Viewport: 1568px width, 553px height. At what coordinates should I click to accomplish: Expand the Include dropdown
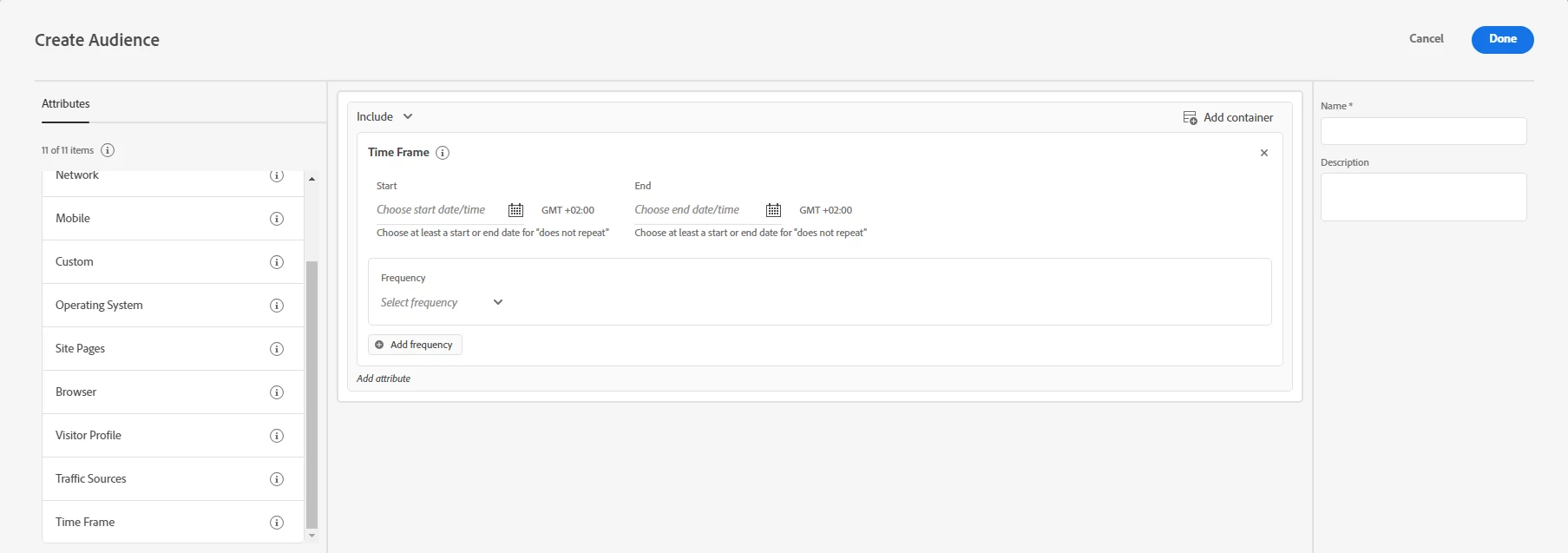point(384,116)
